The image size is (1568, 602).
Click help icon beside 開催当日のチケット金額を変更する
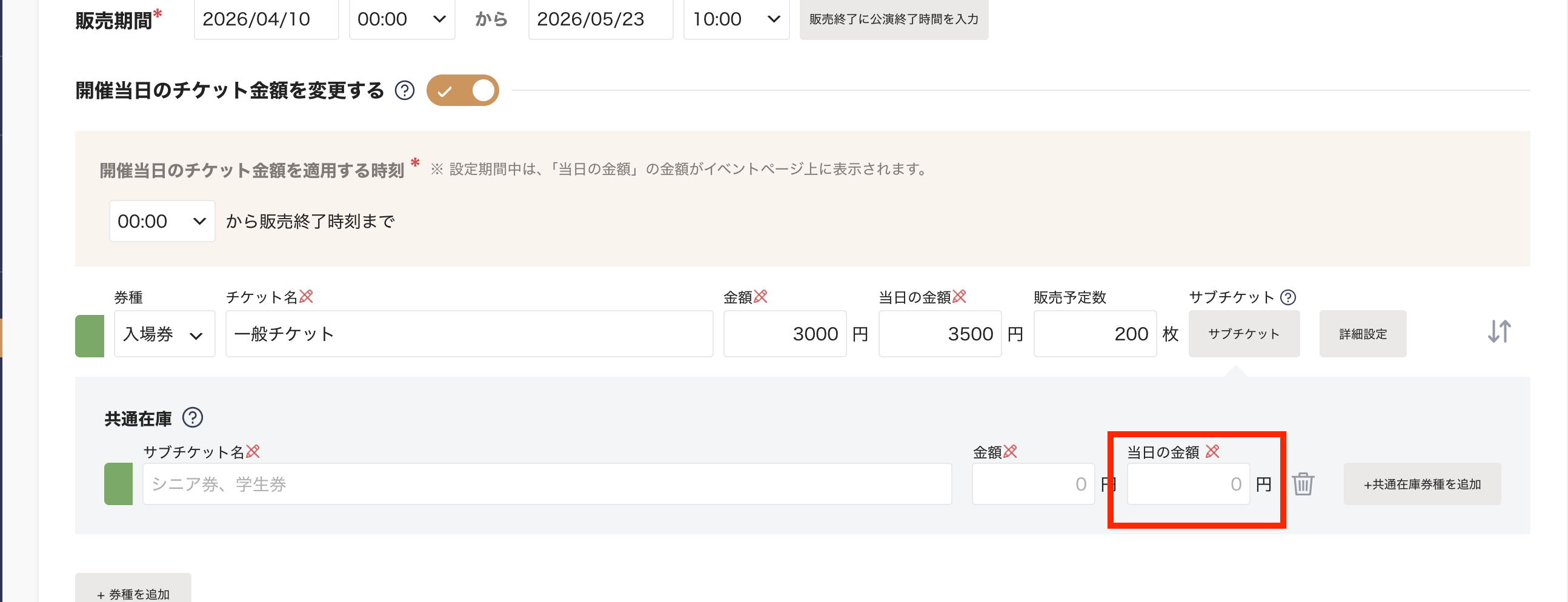404,91
